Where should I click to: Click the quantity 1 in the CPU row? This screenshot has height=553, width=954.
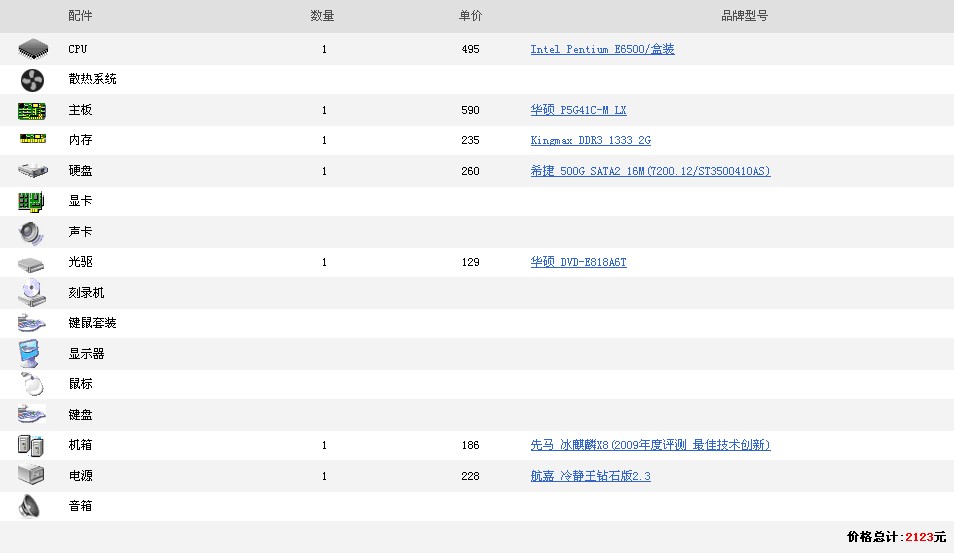324,49
